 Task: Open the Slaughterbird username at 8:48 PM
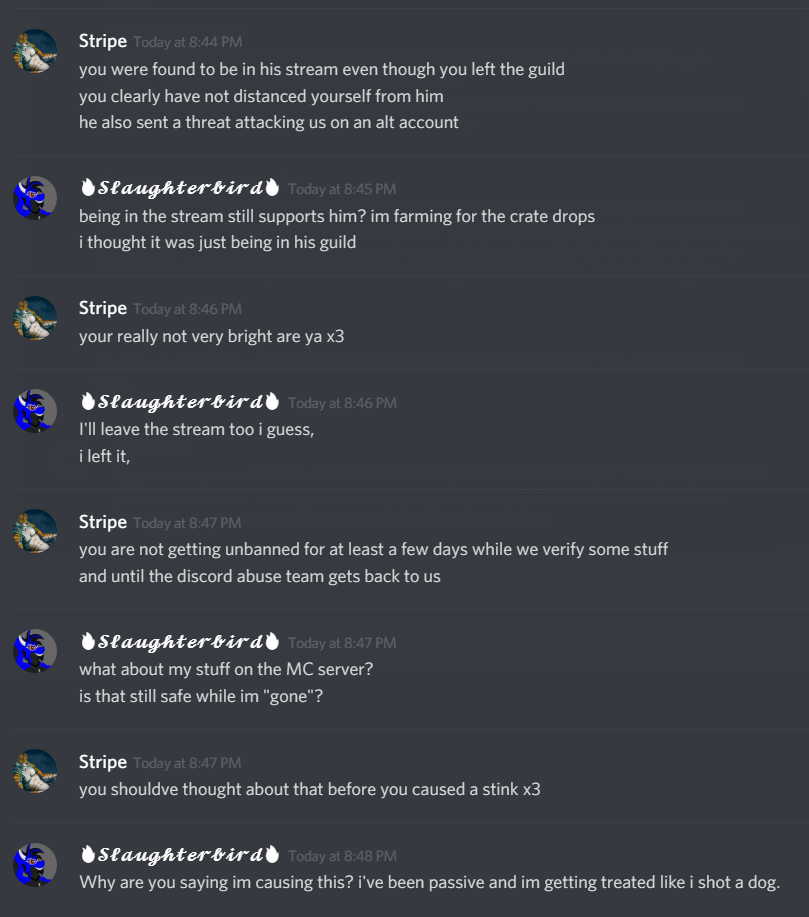[x=180, y=855]
